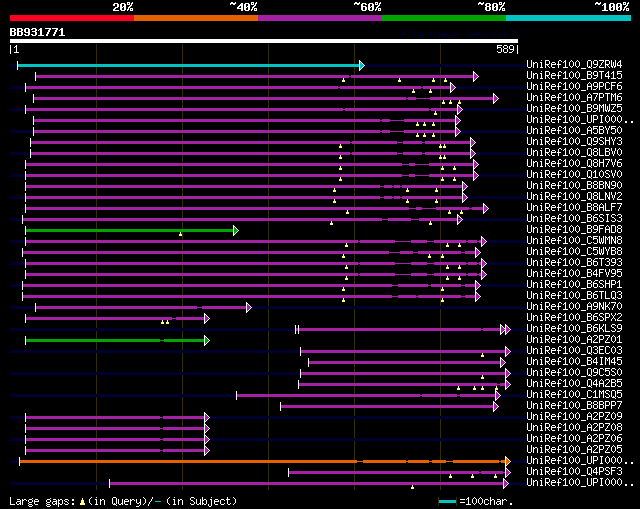This screenshot has width=640, height=509.
Task: Select the UniRef100_B6SHP1 label
Action: click(574, 285)
